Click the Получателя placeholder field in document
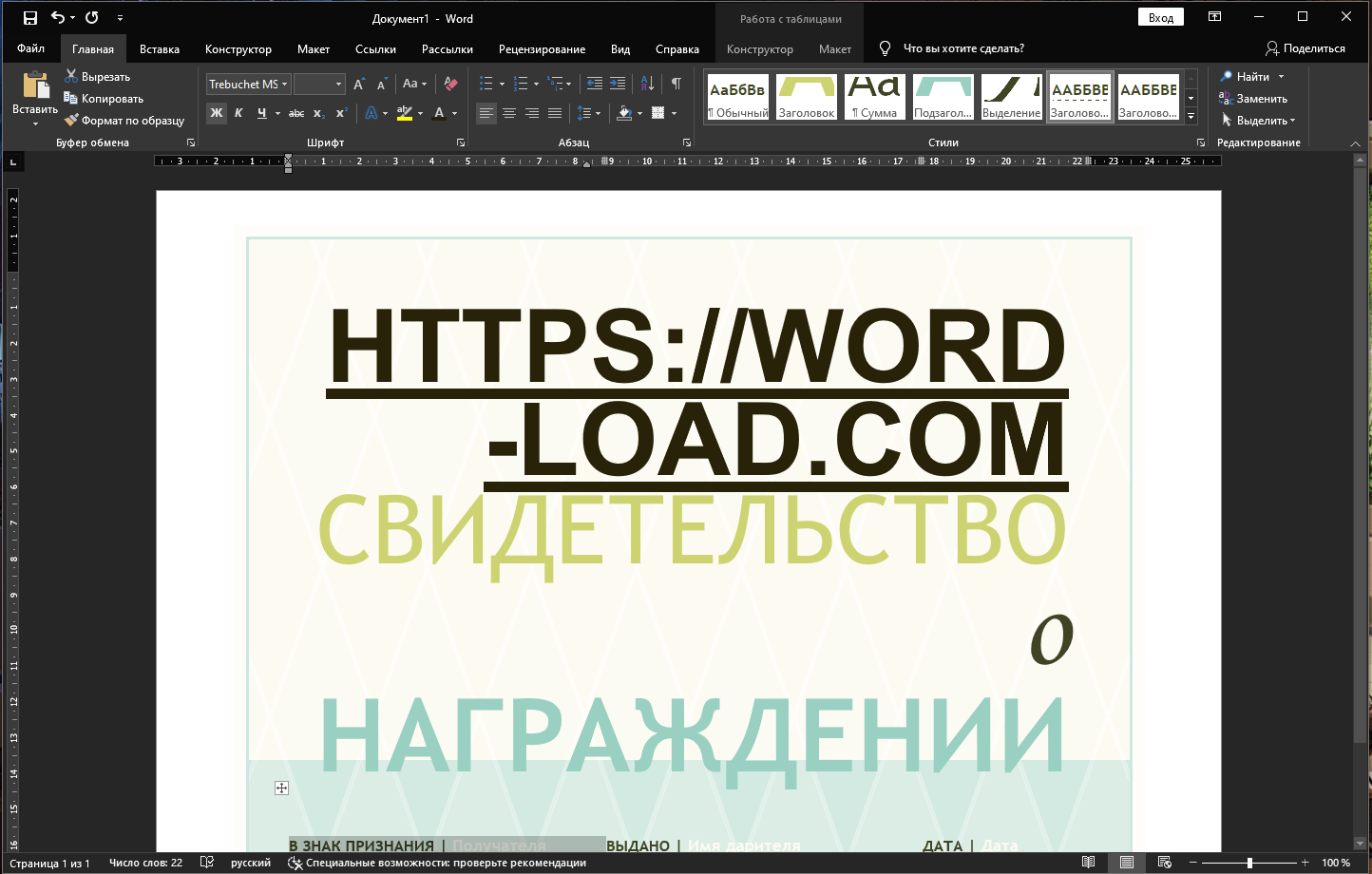The height and width of the screenshot is (874, 1372). coord(499,845)
